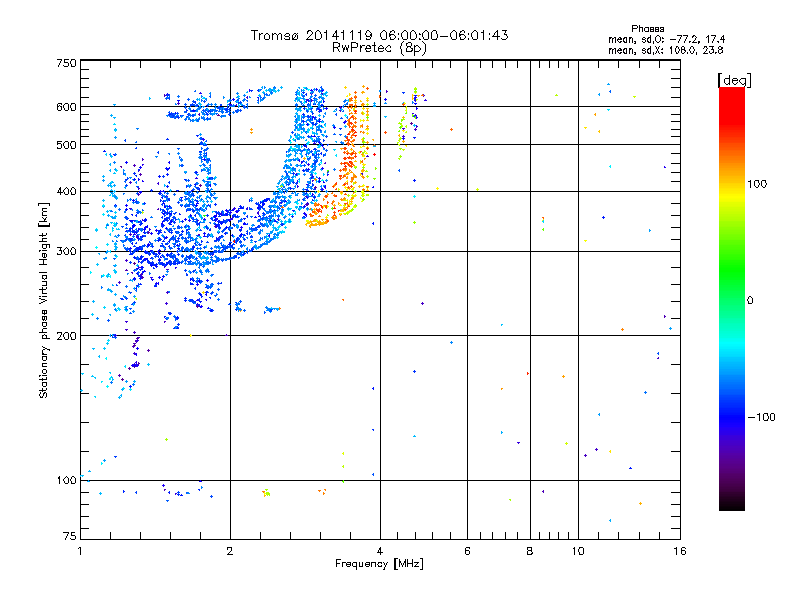Select the 'mean, sd,O: -77.2, 17.4' line
Screen dimensions: 800x600
[666, 39]
